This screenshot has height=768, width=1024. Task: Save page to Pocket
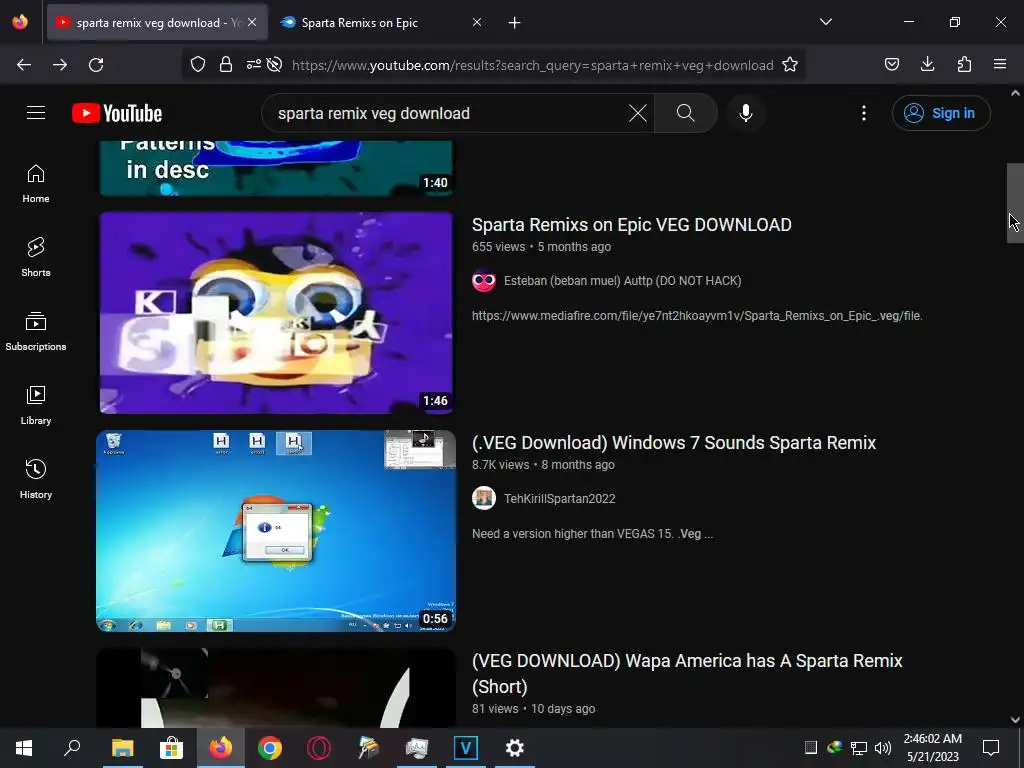point(891,65)
